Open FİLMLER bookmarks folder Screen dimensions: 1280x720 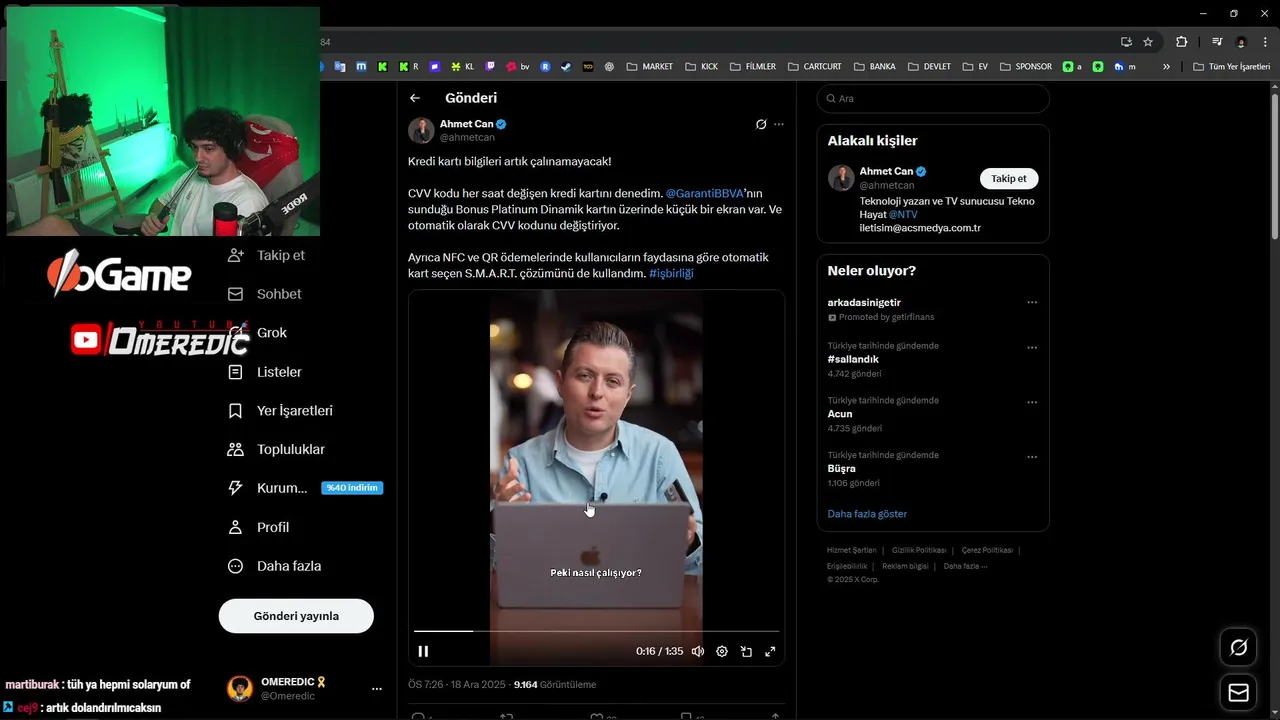753,67
